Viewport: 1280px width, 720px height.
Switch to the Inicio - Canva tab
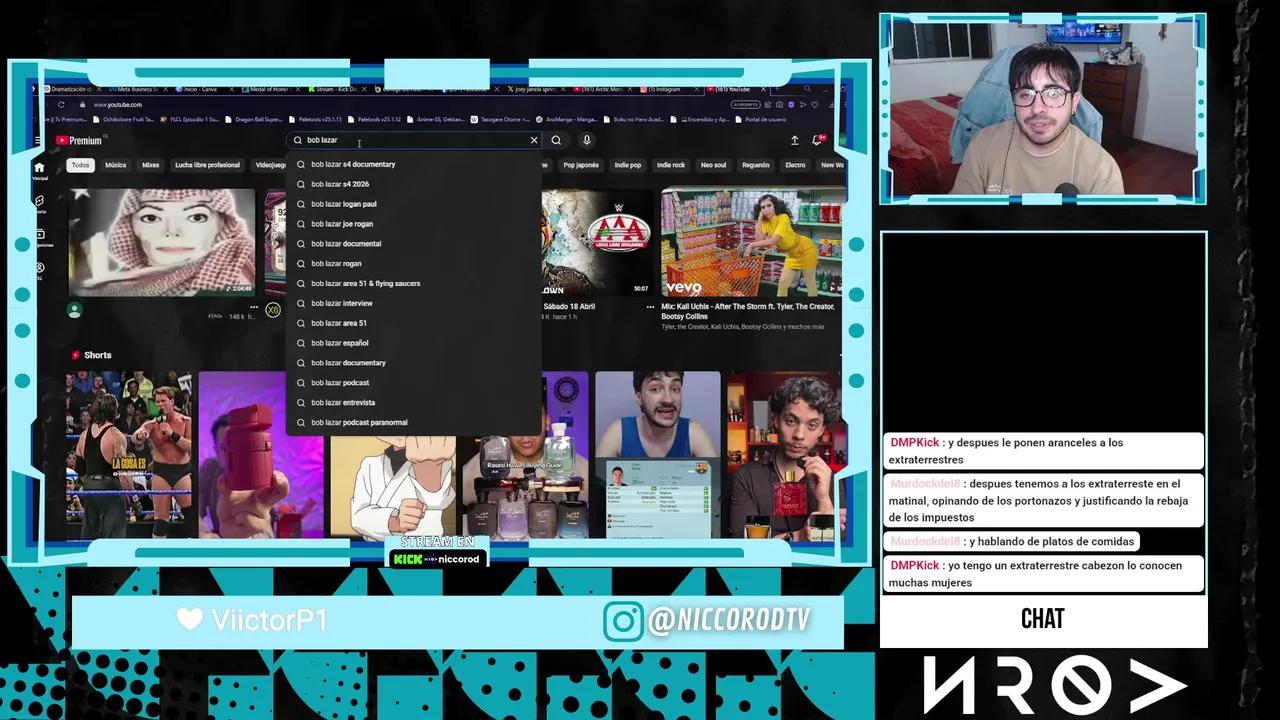(x=204, y=89)
